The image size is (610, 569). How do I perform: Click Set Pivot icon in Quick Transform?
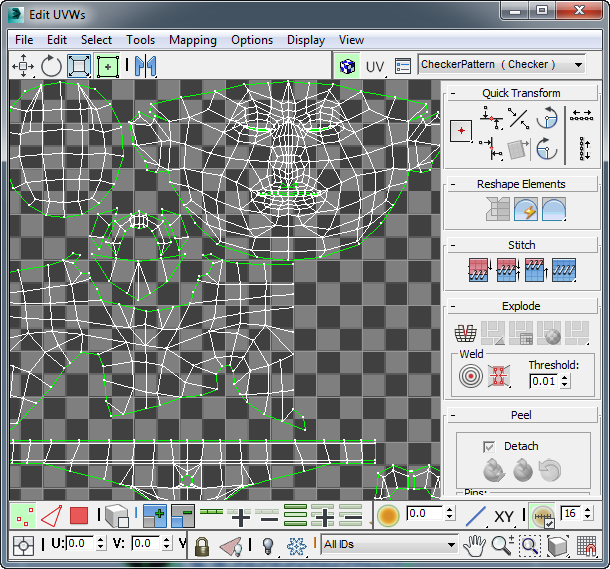point(461,131)
